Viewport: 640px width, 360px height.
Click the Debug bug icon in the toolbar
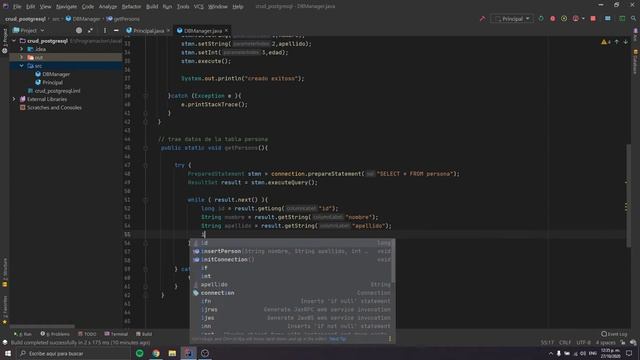tap(553, 19)
